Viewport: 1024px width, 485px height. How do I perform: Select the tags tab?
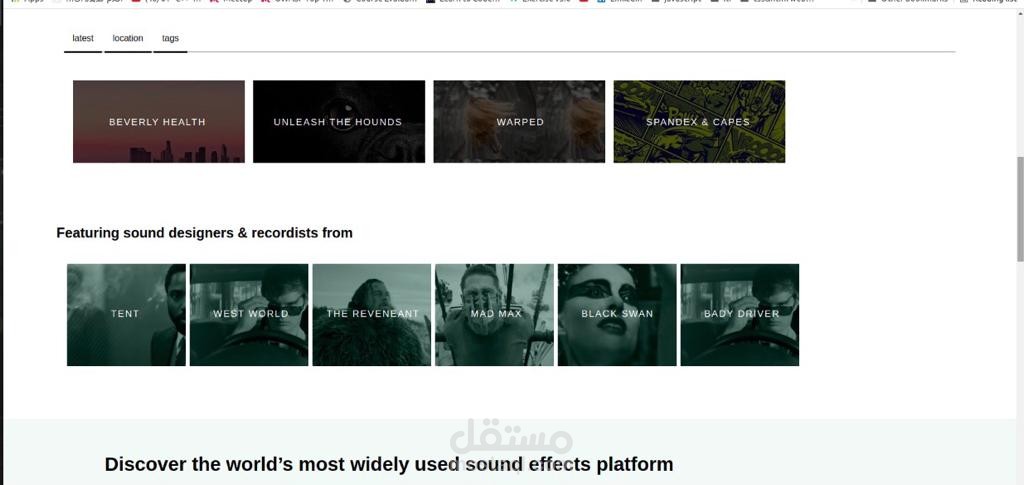(170, 39)
